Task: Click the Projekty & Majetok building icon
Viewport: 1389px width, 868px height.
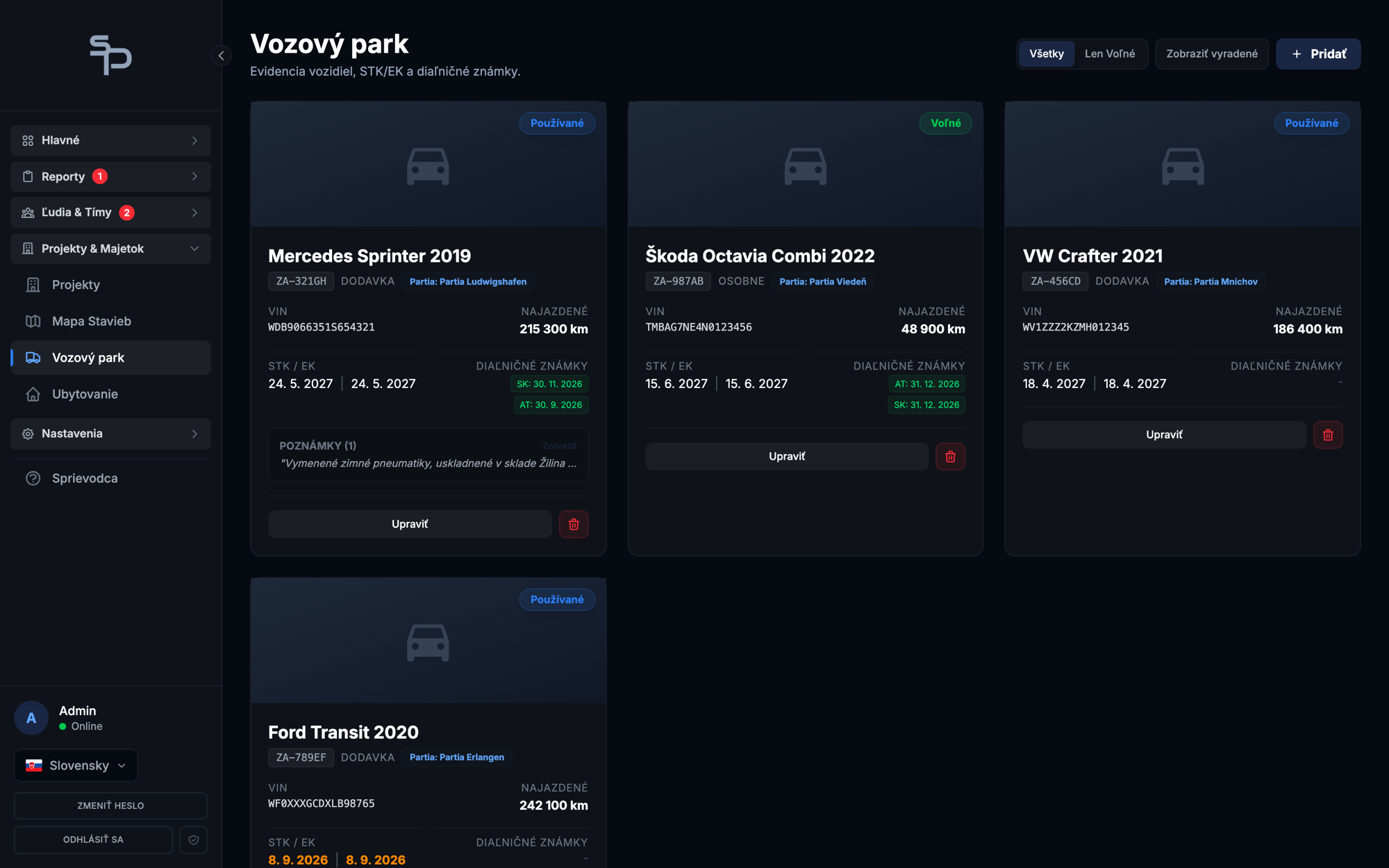Action: point(28,249)
